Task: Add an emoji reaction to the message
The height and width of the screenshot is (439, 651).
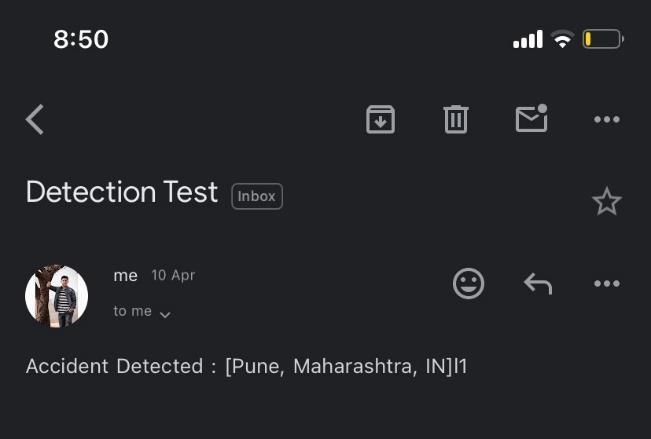Action: [x=468, y=283]
